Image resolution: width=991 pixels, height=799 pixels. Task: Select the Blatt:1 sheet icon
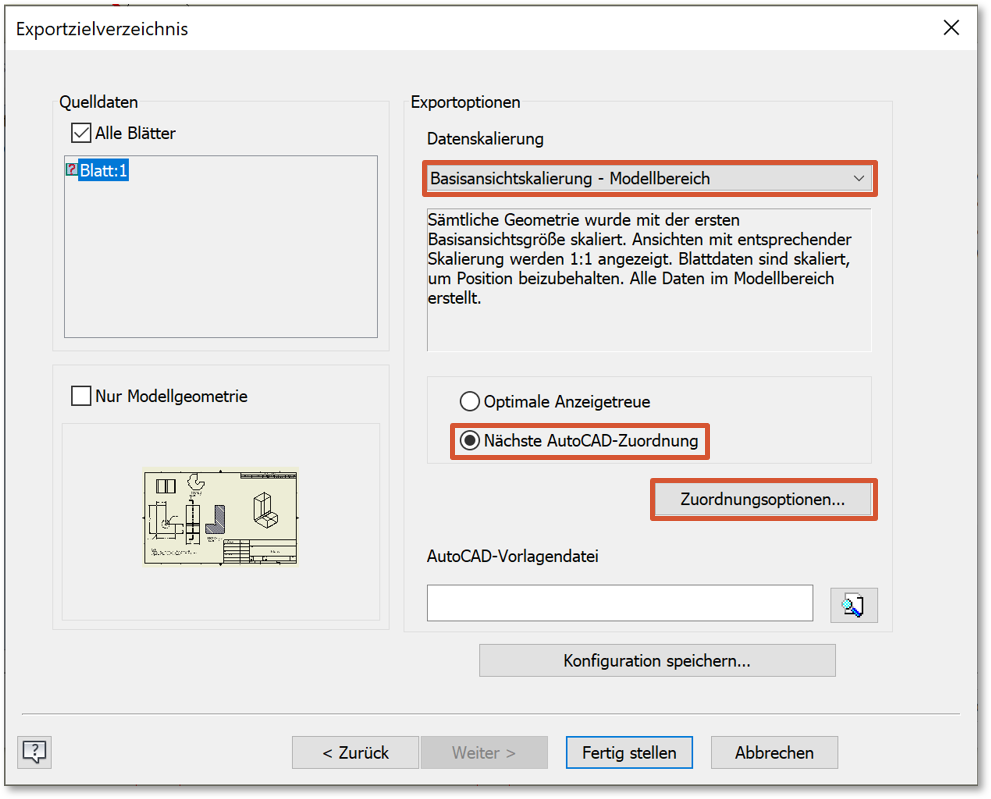(x=71, y=169)
